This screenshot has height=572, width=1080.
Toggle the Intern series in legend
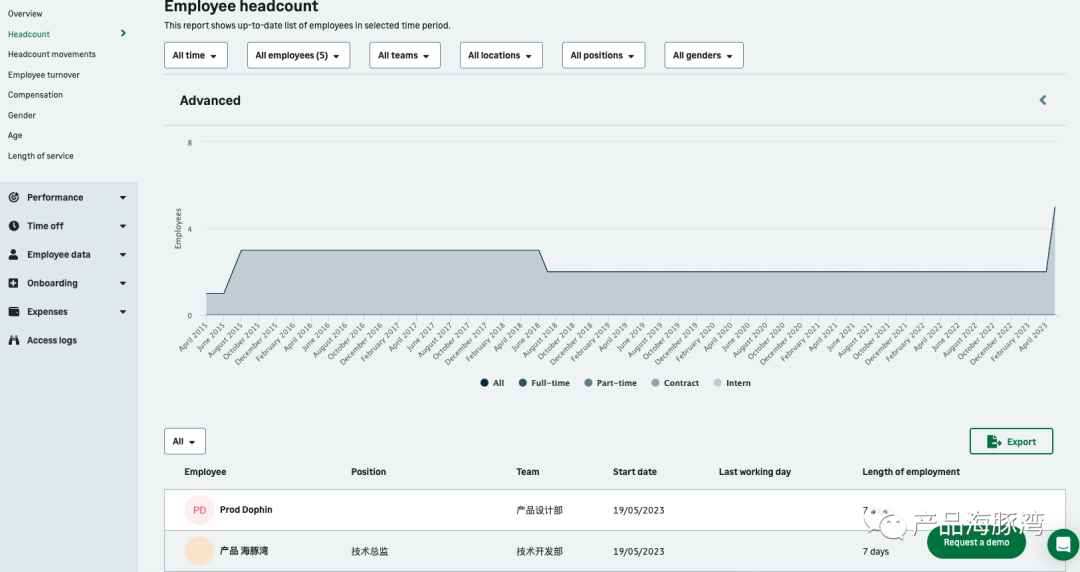click(x=732, y=383)
